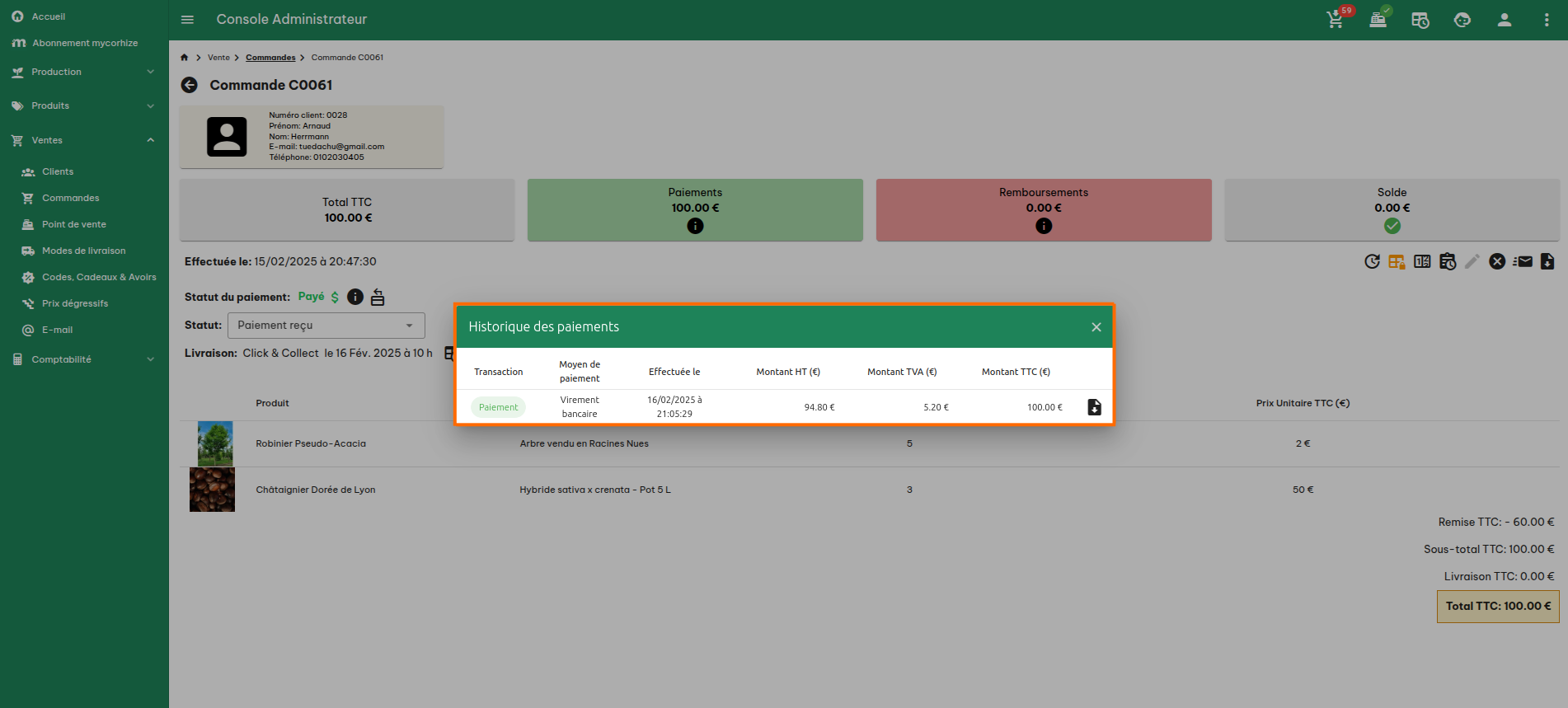1568x708 pixels.
Task: Click info icon under Paiements 100.00 €
Action: click(695, 226)
